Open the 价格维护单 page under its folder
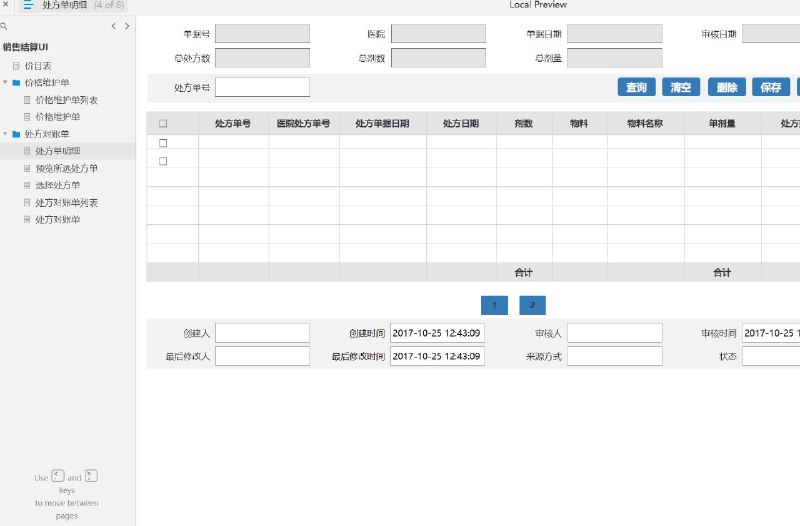The height and width of the screenshot is (526, 800). pyautogui.click(x=58, y=117)
